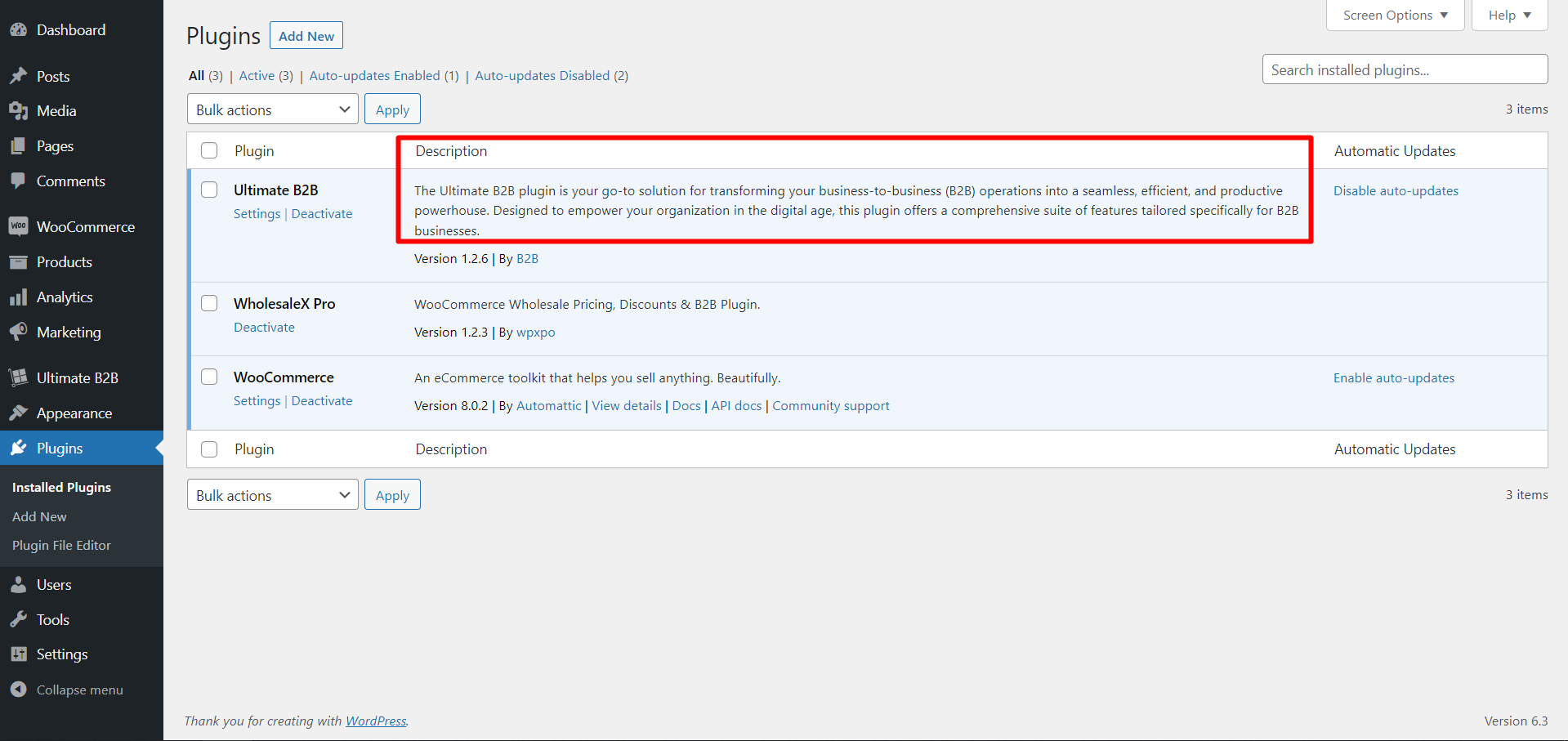Open the top Bulk actions dropdown

click(x=272, y=109)
